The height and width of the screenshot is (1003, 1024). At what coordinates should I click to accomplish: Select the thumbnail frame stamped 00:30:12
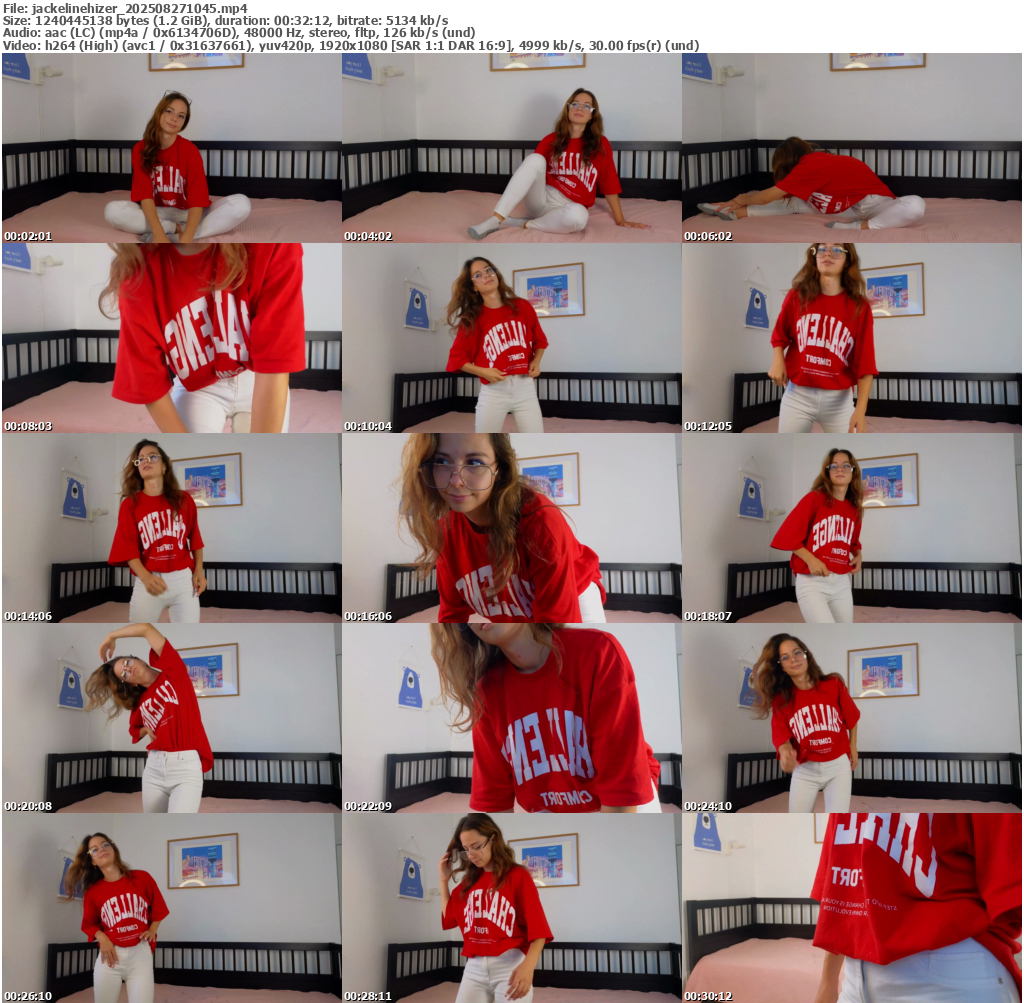[852, 908]
